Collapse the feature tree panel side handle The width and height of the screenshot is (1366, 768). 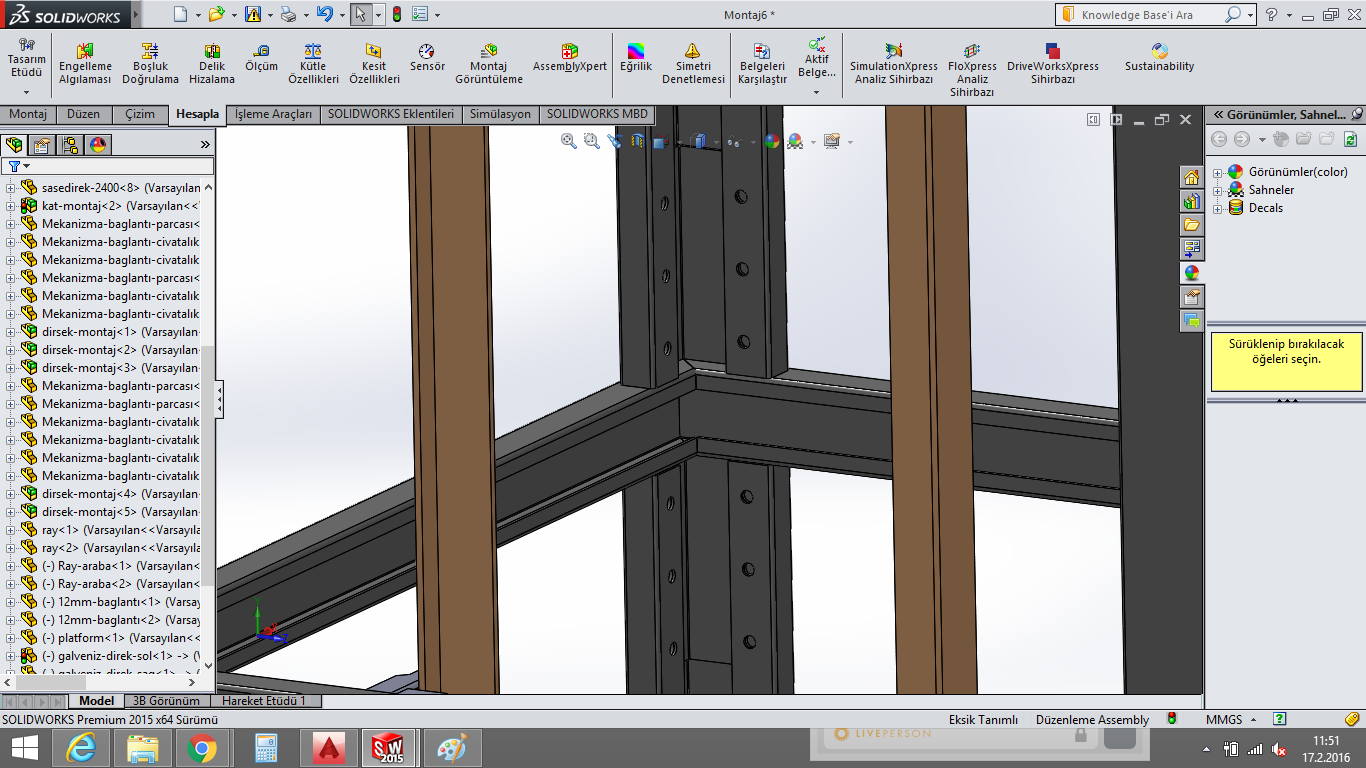click(x=219, y=400)
